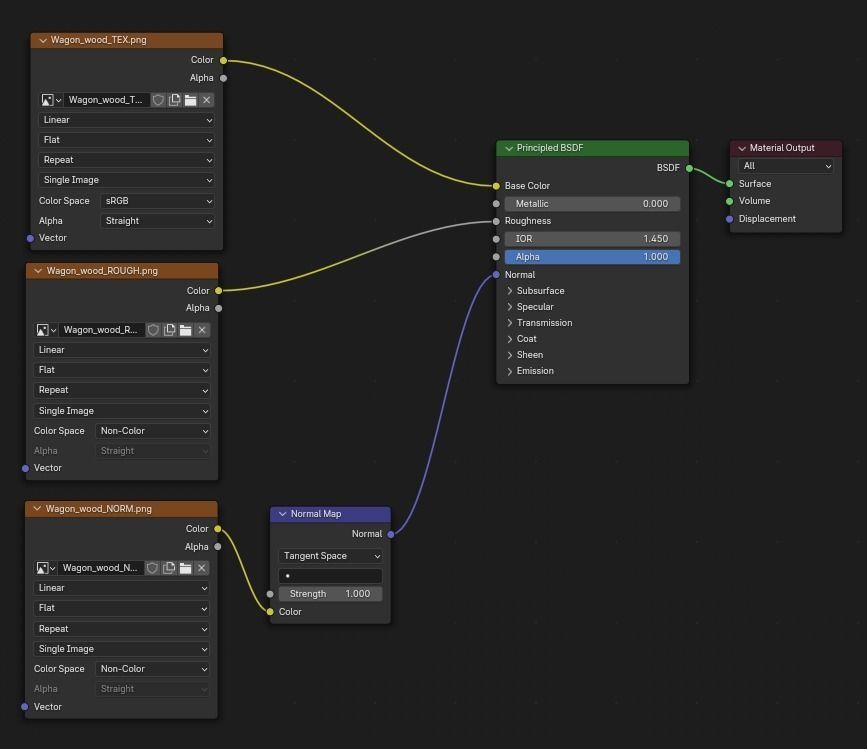The image size is (867, 749).
Task: Expand Emission panel in Principled BSDF
Action: tap(510, 371)
